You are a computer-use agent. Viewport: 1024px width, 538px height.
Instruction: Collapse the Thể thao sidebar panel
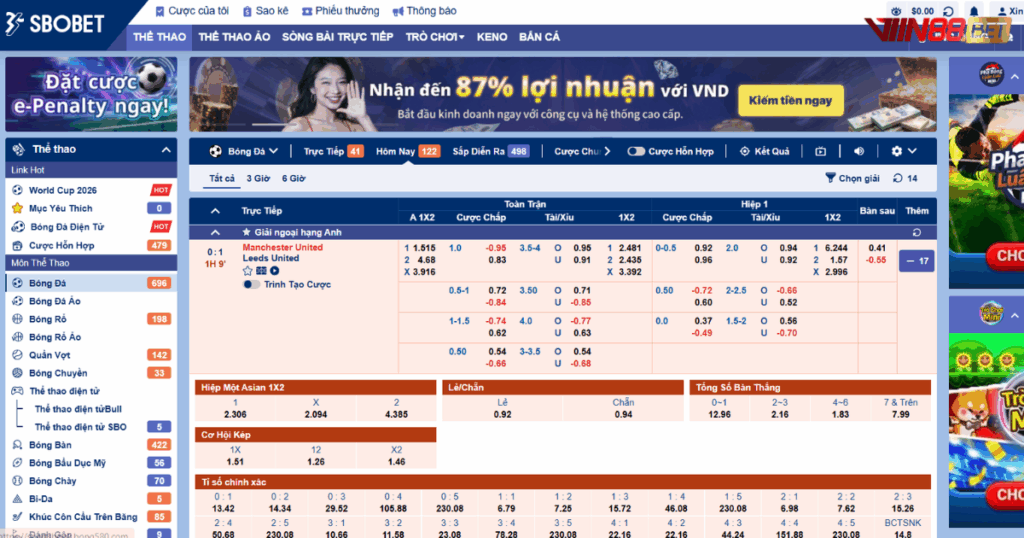click(166, 150)
